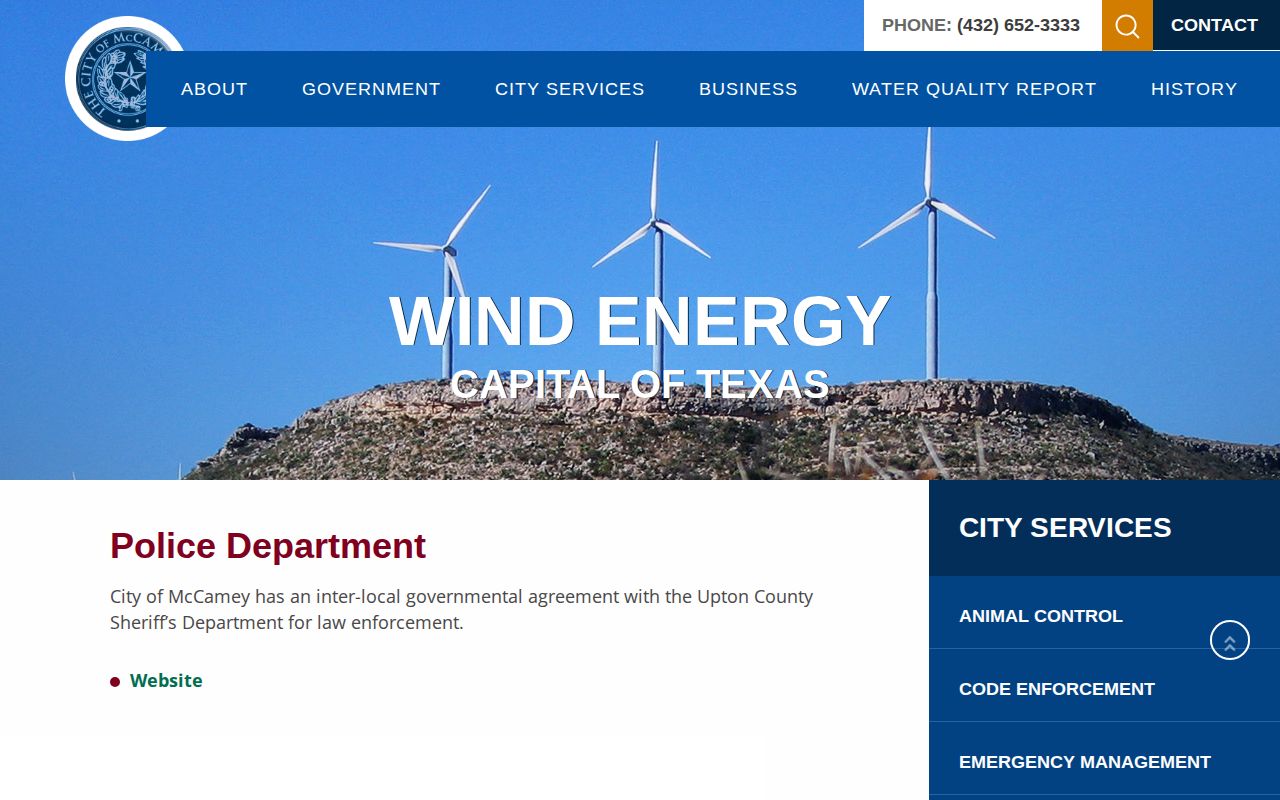Image resolution: width=1280 pixels, height=800 pixels.
Task: Open the Contact page button
Action: (1216, 25)
